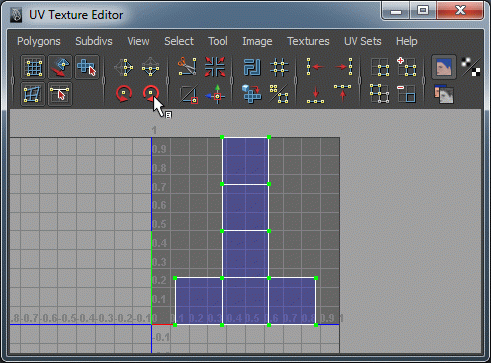Open the View menu
This screenshot has width=491, height=363.
tap(138, 41)
